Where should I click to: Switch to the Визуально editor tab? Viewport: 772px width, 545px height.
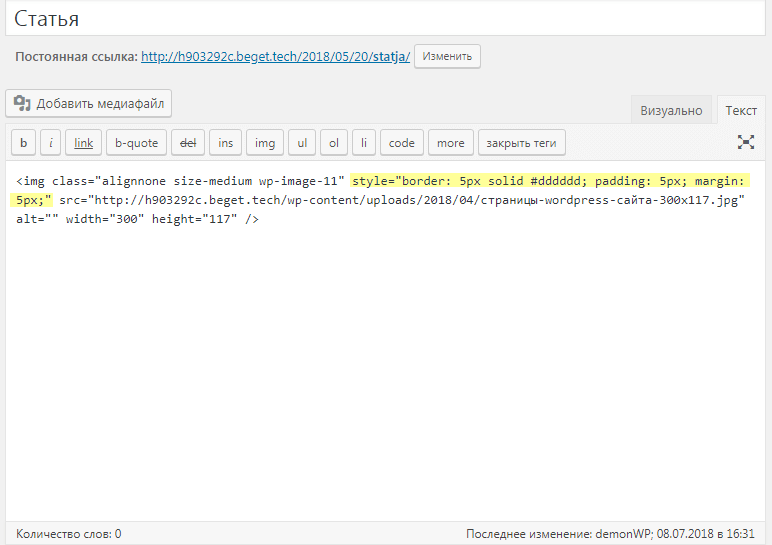pos(671,110)
